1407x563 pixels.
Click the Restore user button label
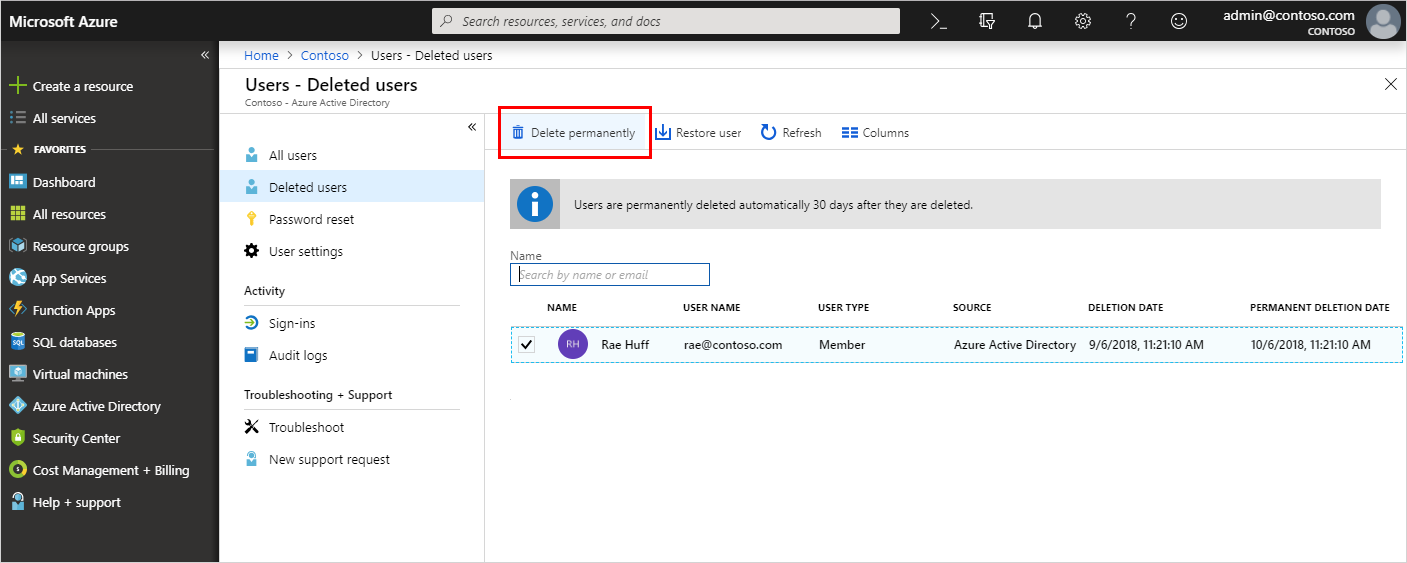point(709,132)
